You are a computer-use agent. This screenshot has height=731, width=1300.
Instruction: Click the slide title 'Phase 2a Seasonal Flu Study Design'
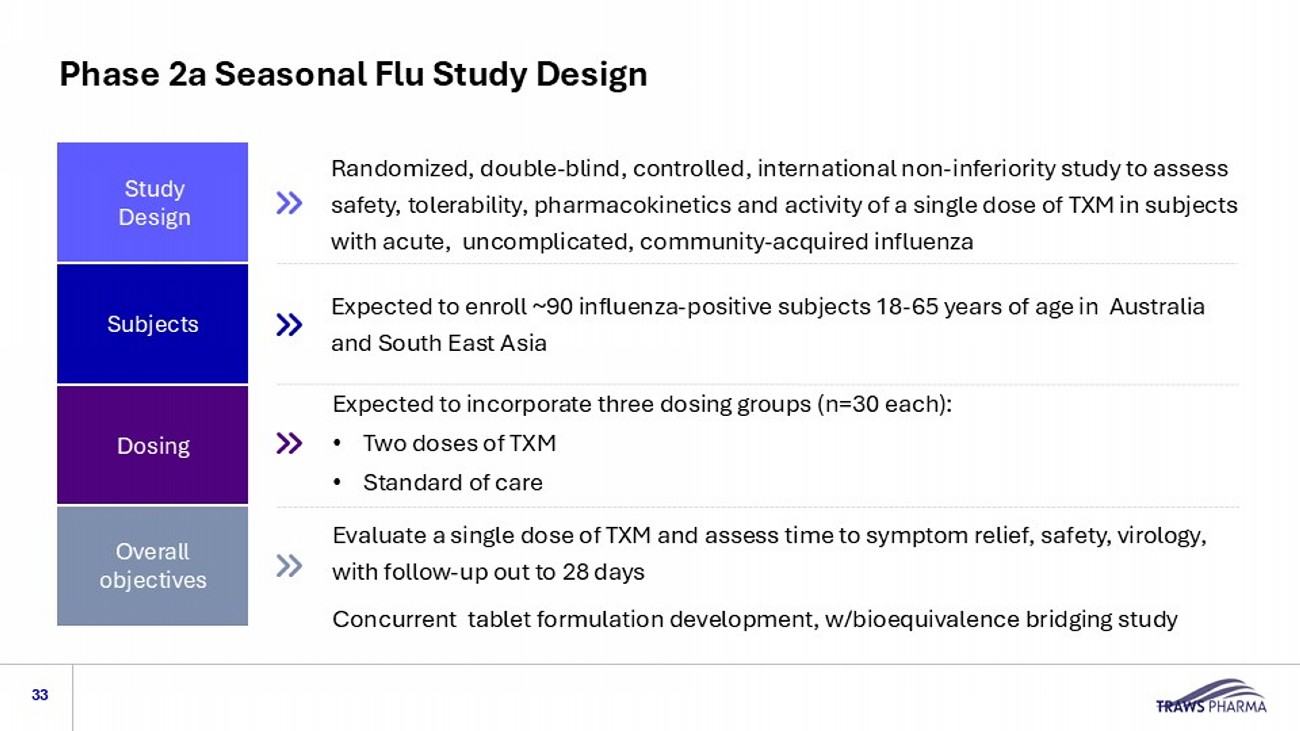click(353, 74)
